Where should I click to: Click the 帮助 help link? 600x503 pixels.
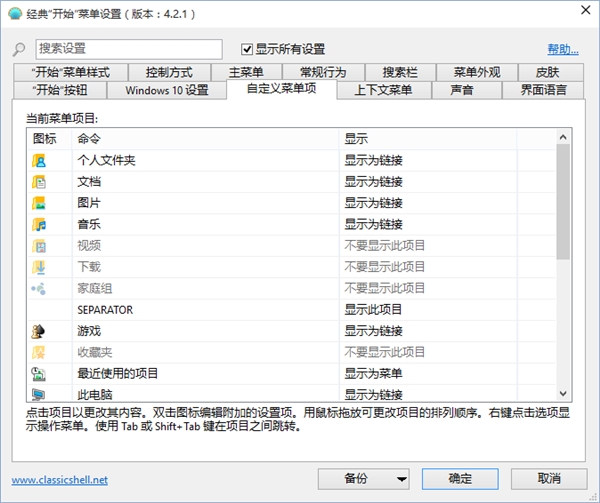point(562,49)
